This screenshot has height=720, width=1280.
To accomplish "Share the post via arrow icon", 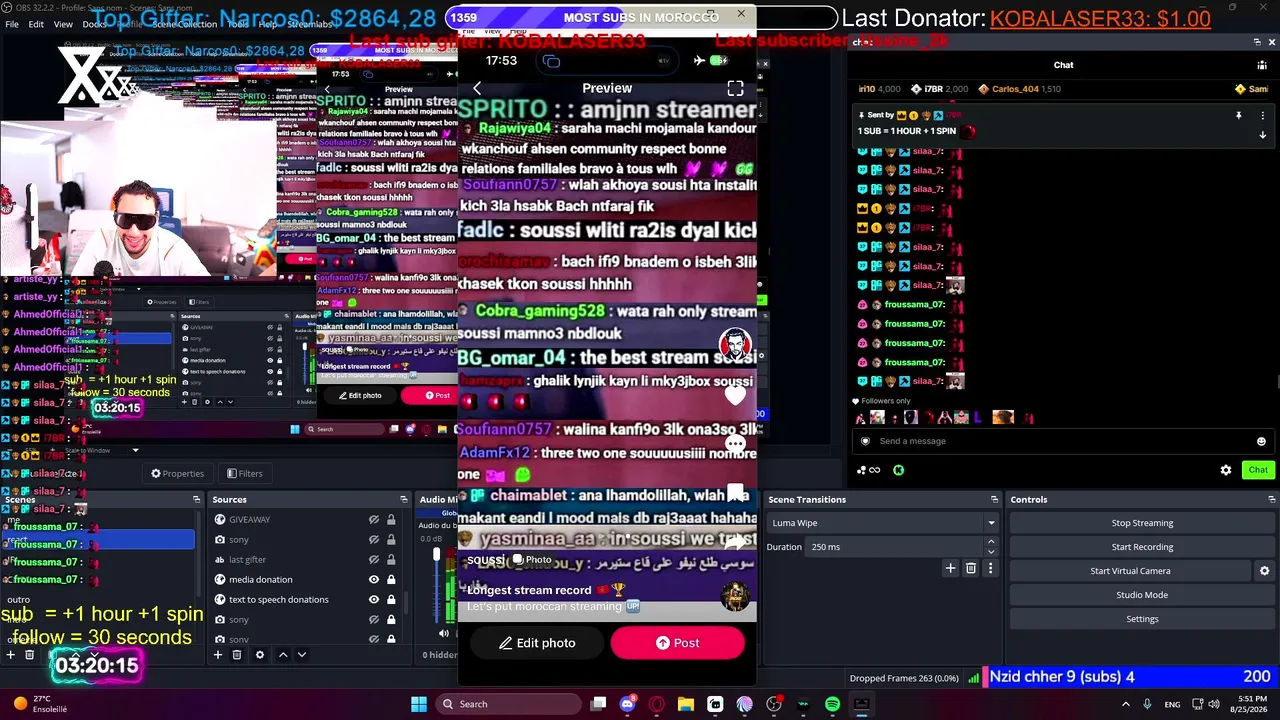I will point(735,543).
